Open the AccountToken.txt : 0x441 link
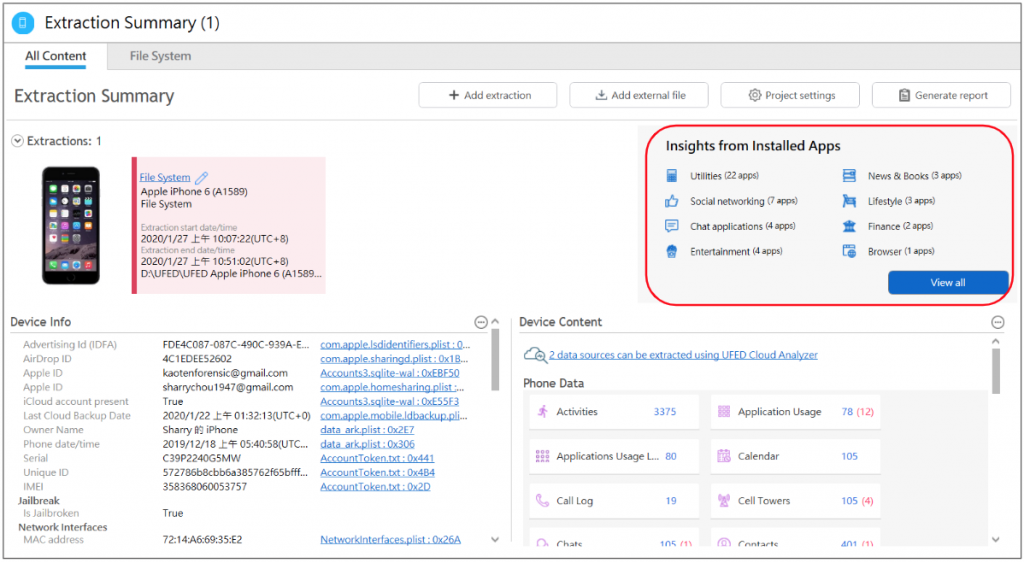Viewport: 1024px width, 563px height. click(377, 458)
